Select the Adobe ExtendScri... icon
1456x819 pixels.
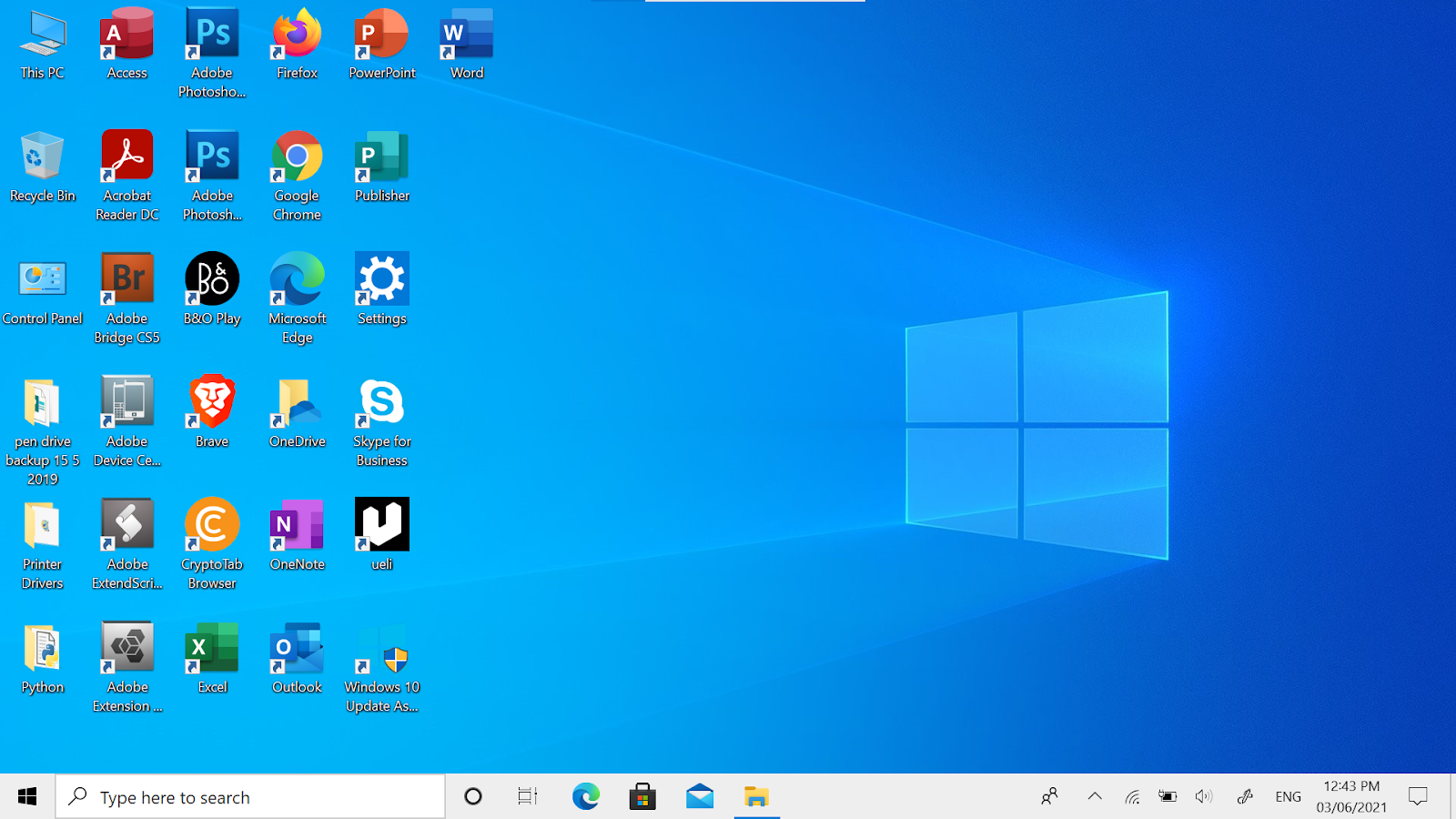pos(127,544)
